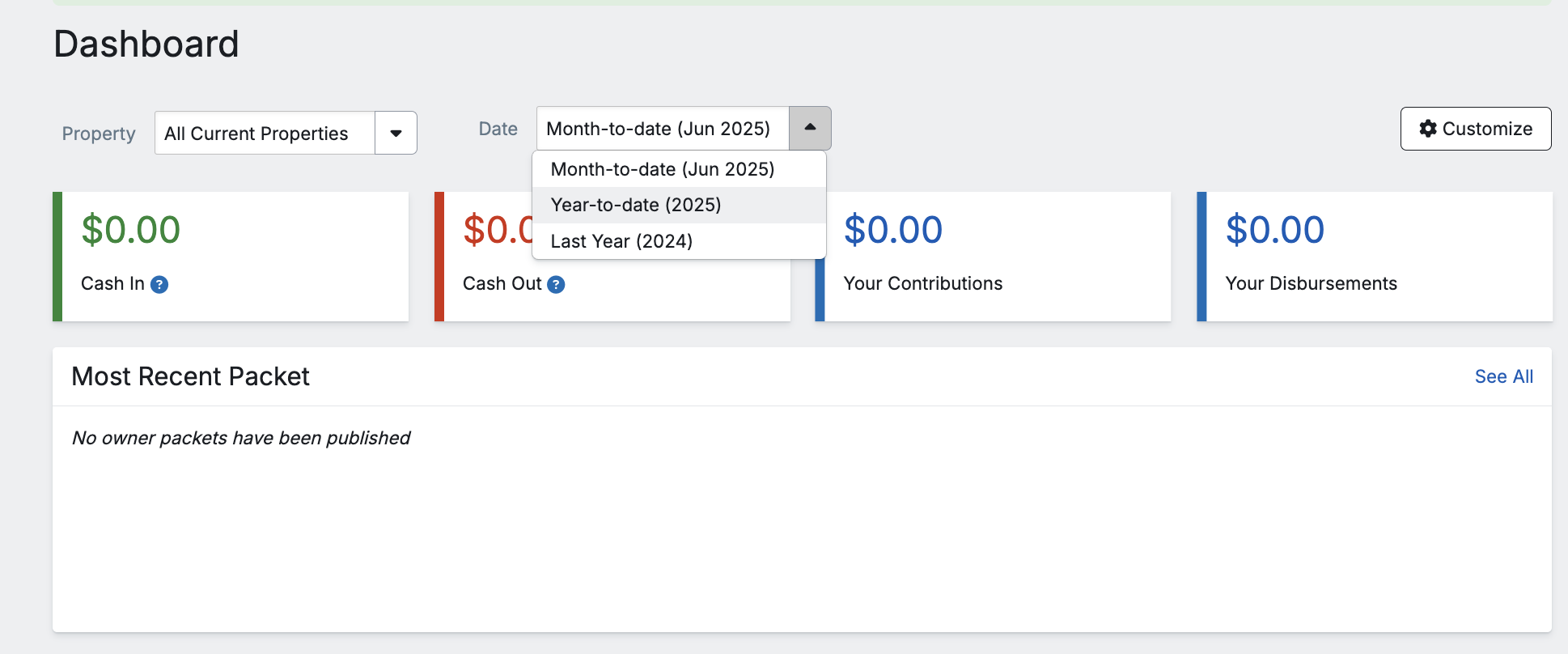Pick Last Year (2024) from the date list
The height and width of the screenshot is (654, 1568).
point(621,241)
